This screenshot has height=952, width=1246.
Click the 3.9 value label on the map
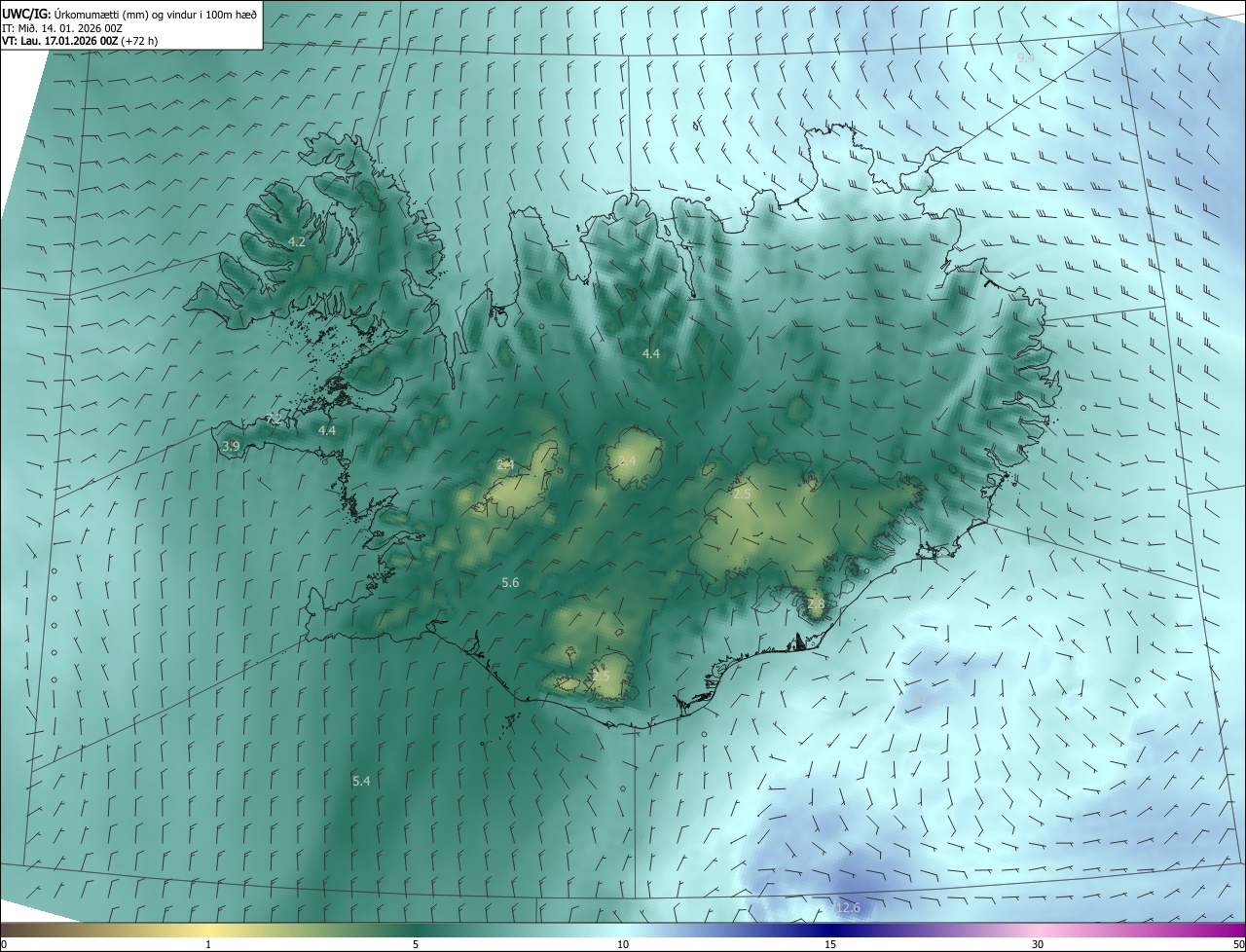[x=231, y=446]
